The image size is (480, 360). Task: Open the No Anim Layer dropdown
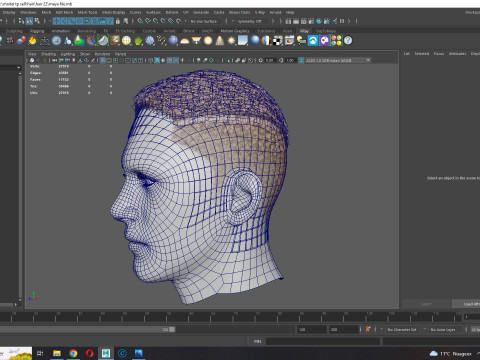444,329
